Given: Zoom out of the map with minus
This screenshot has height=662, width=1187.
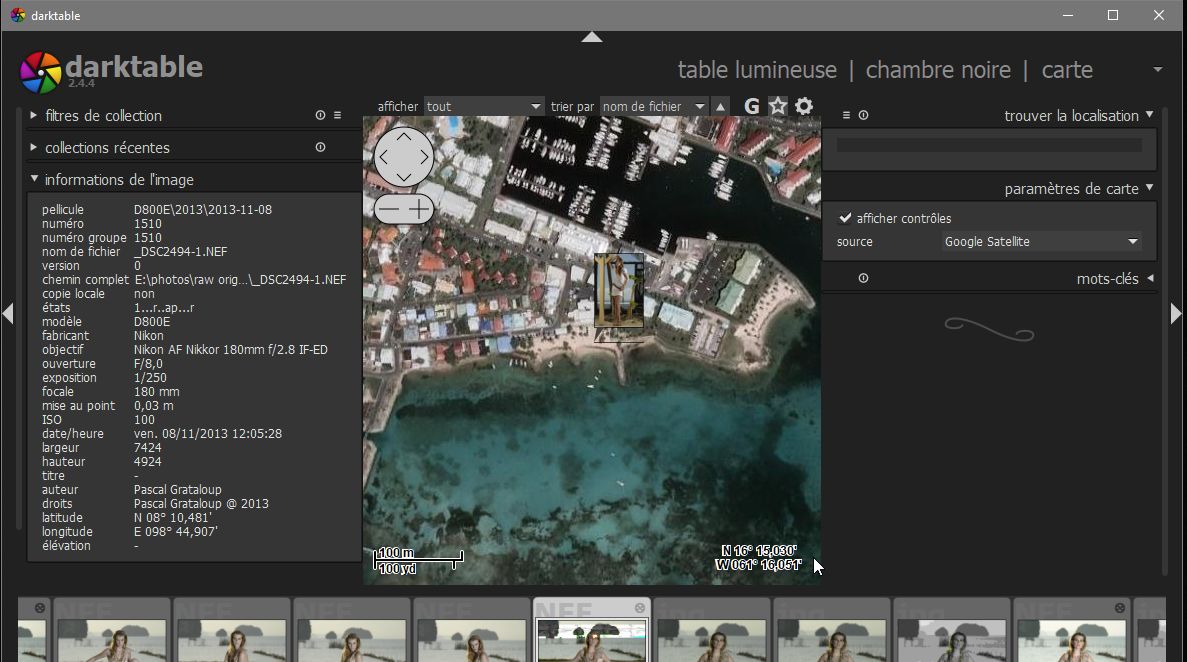Looking at the screenshot, I should (388, 208).
